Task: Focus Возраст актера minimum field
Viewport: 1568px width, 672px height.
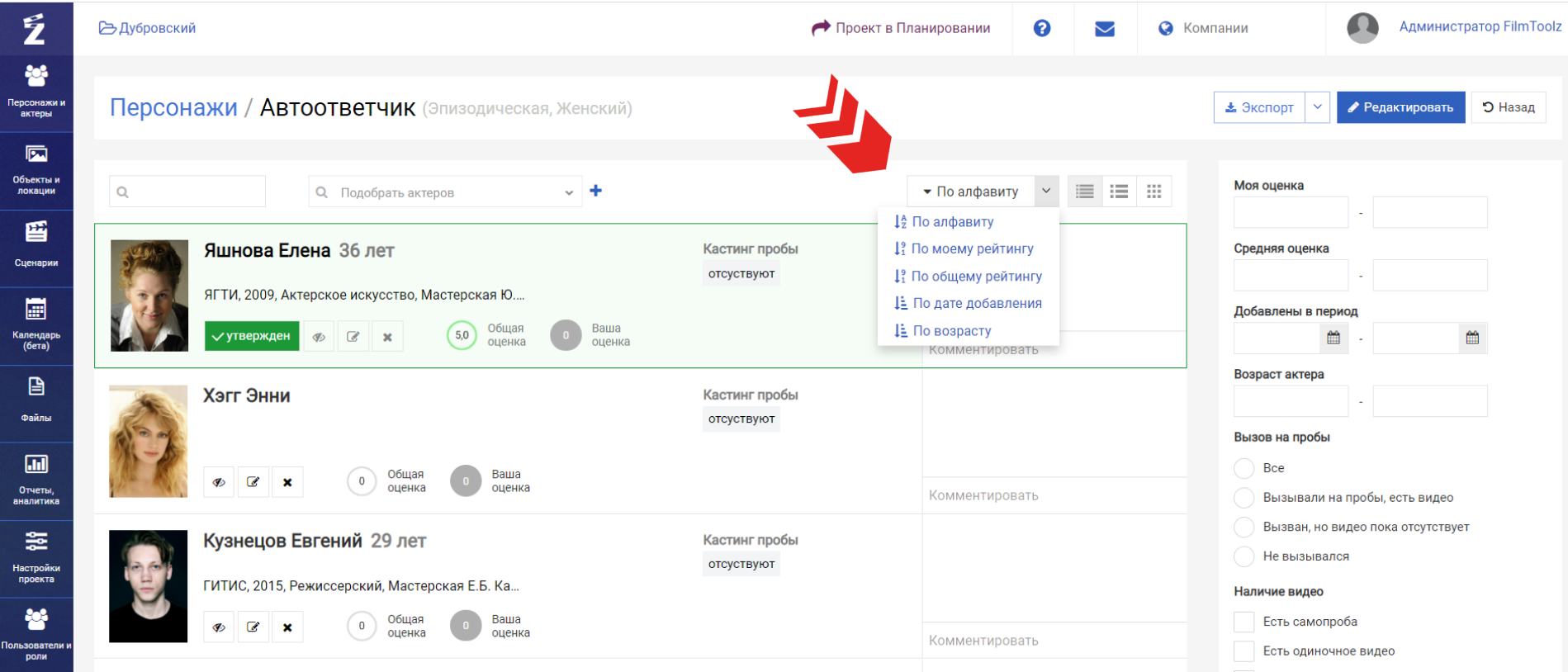Action: pyautogui.click(x=1291, y=401)
